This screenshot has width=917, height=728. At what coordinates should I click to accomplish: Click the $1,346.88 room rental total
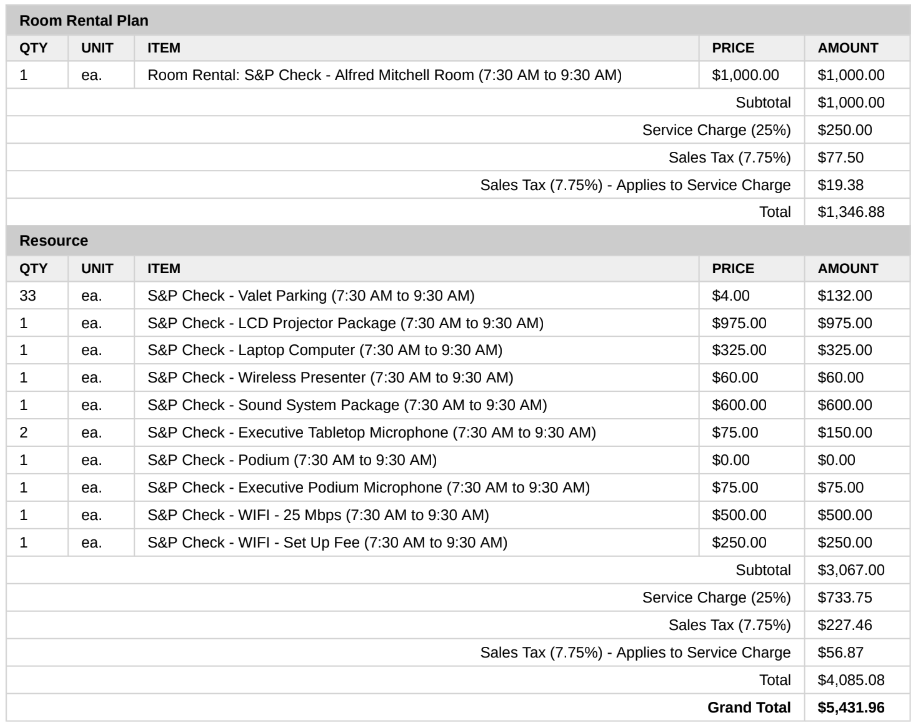coord(850,212)
